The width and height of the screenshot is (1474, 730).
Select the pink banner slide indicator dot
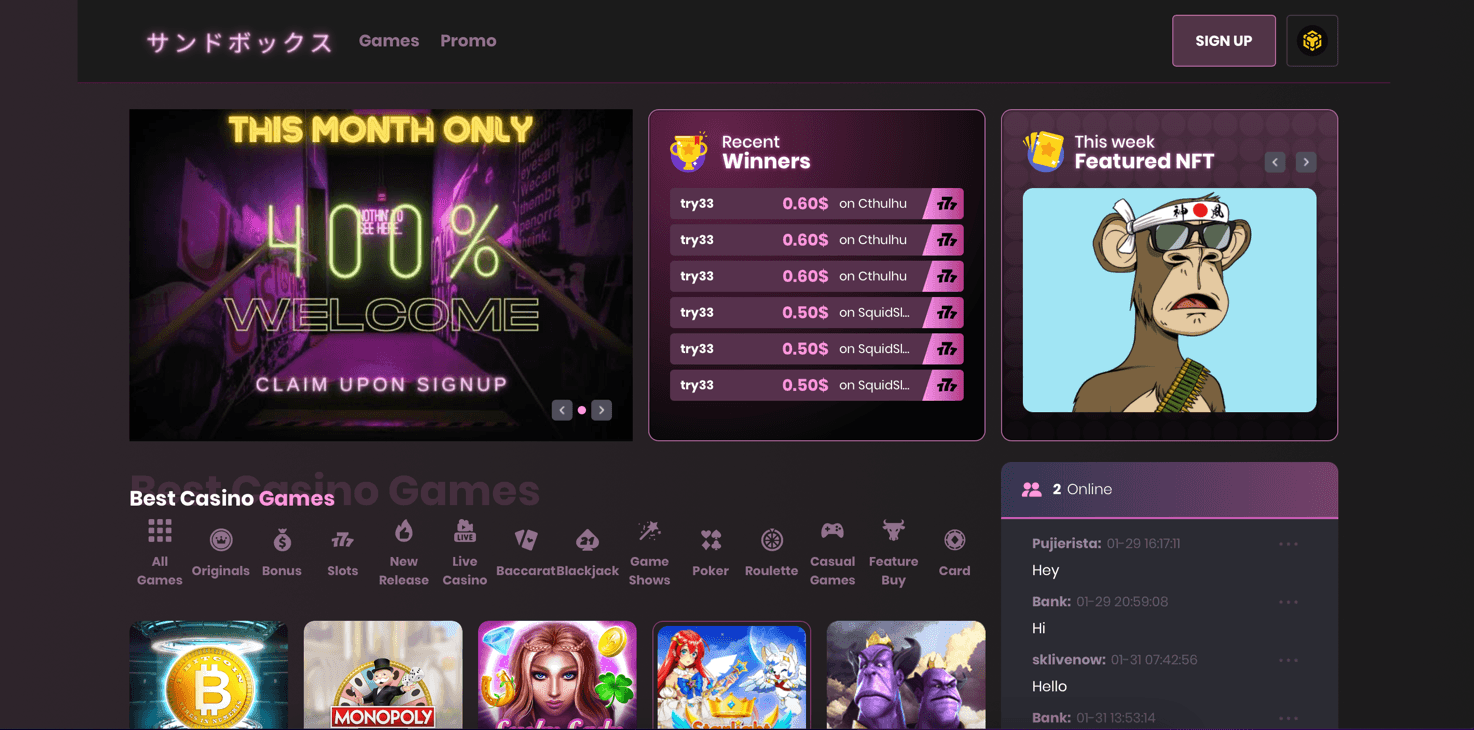pyautogui.click(x=582, y=410)
